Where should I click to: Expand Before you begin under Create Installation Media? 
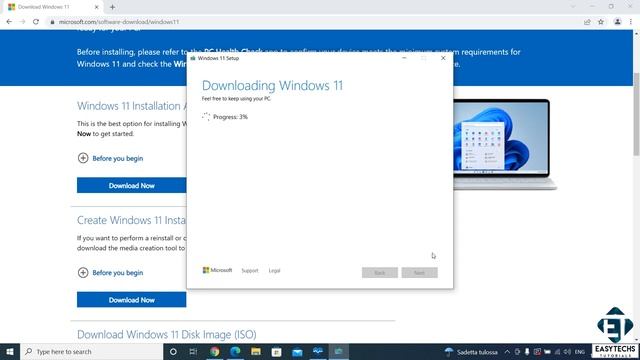110,273
